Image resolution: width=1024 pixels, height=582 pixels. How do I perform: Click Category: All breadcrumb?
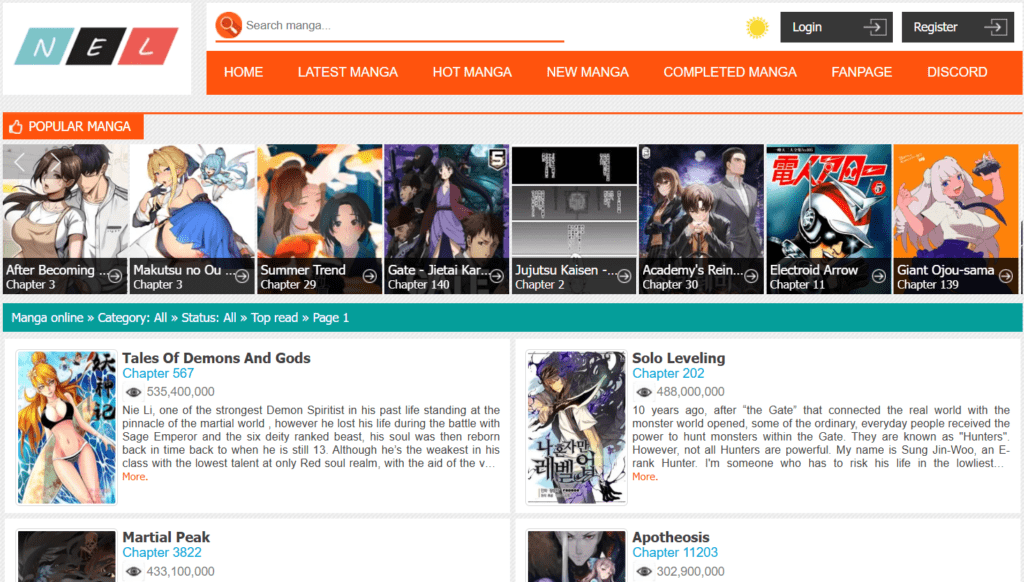133,318
